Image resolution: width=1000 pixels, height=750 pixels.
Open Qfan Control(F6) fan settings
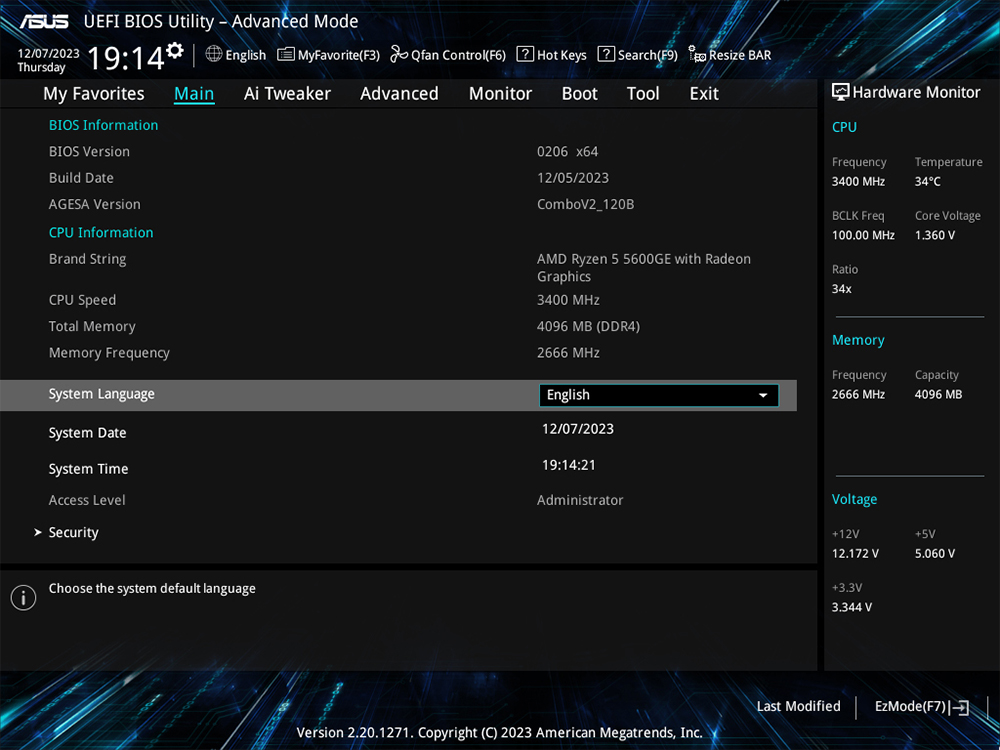coord(448,55)
